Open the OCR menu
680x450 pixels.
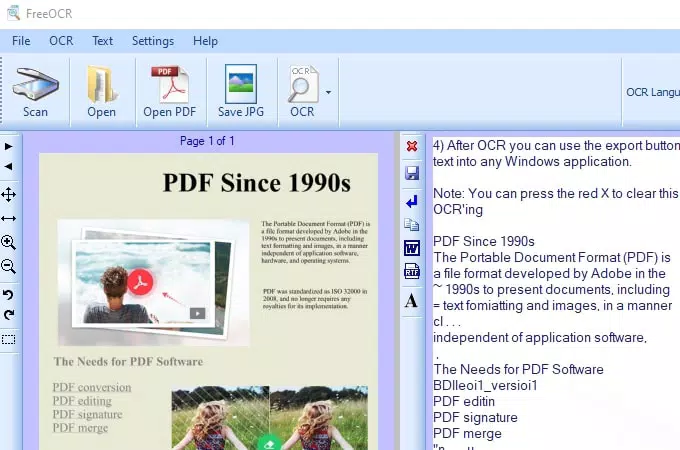point(61,41)
